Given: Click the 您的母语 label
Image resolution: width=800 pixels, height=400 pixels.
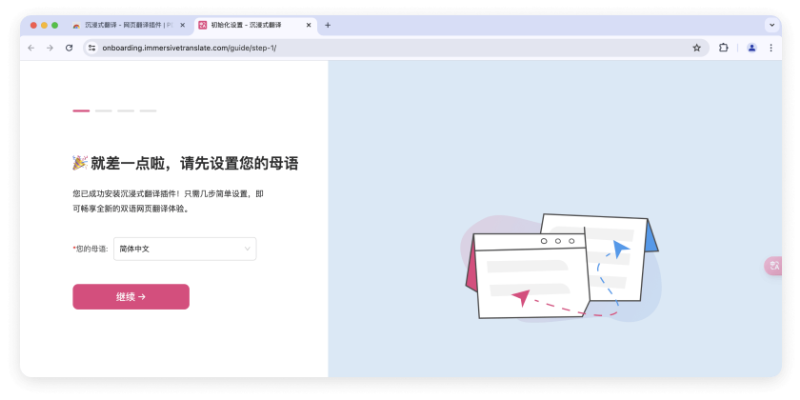Looking at the screenshot, I should (91, 249).
